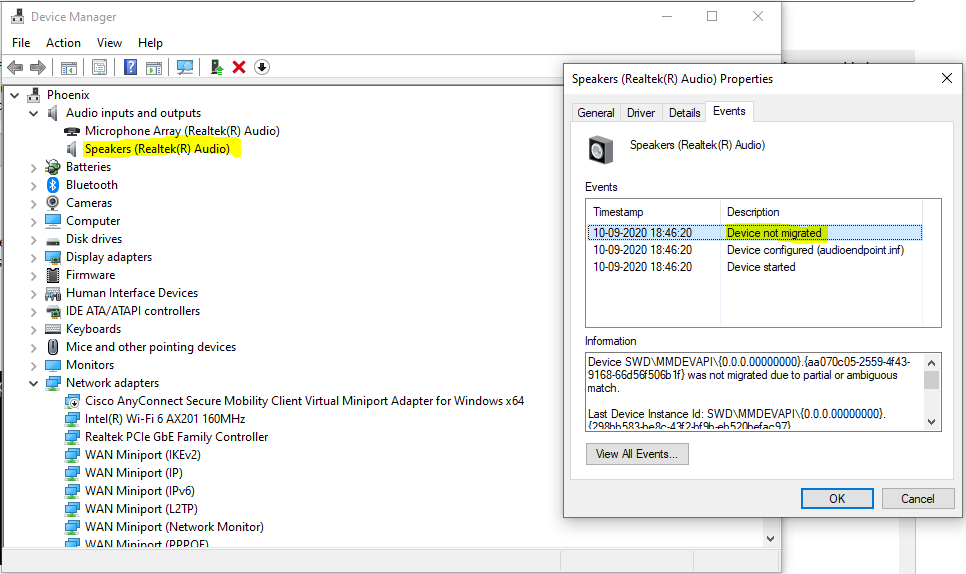Click the Human Interface Devices icon
Screen dimensions: 966x574
point(53,293)
